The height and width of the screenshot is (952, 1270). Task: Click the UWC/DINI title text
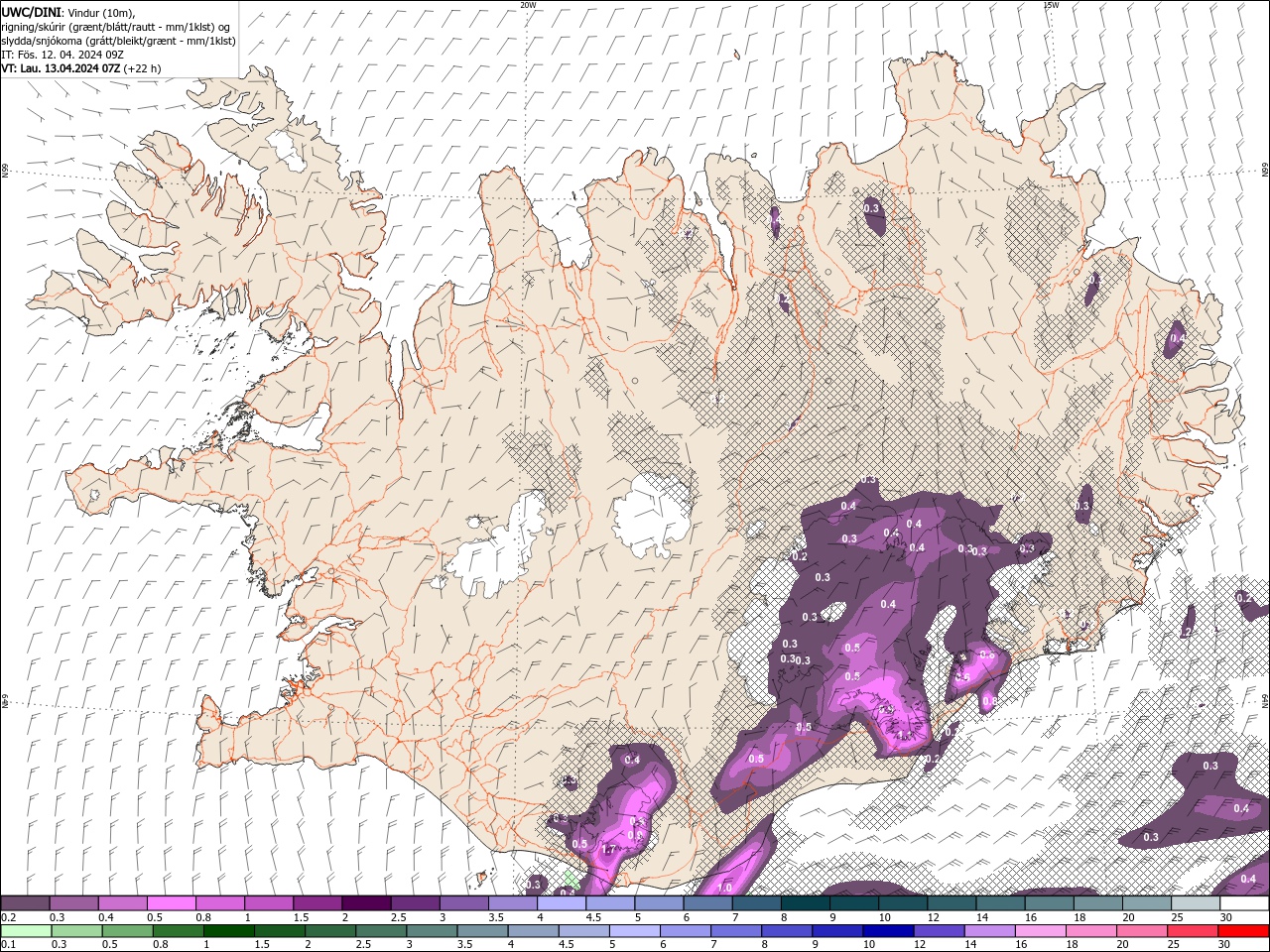pyautogui.click(x=30, y=12)
